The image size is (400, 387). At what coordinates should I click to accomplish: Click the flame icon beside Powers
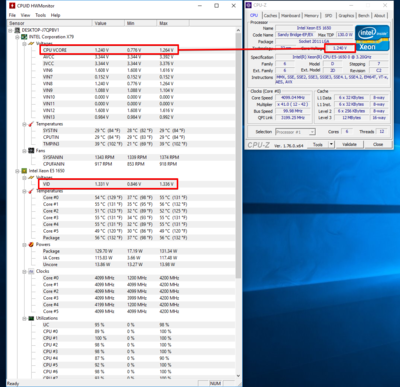pyautogui.click(x=31, y=244)
